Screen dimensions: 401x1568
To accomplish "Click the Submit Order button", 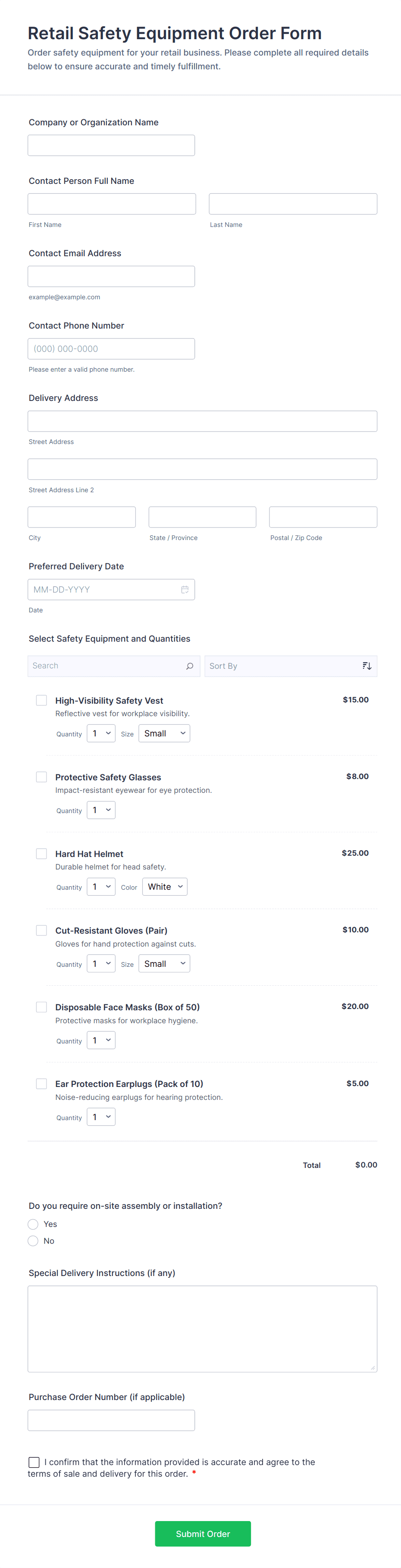I will 202,1533.
